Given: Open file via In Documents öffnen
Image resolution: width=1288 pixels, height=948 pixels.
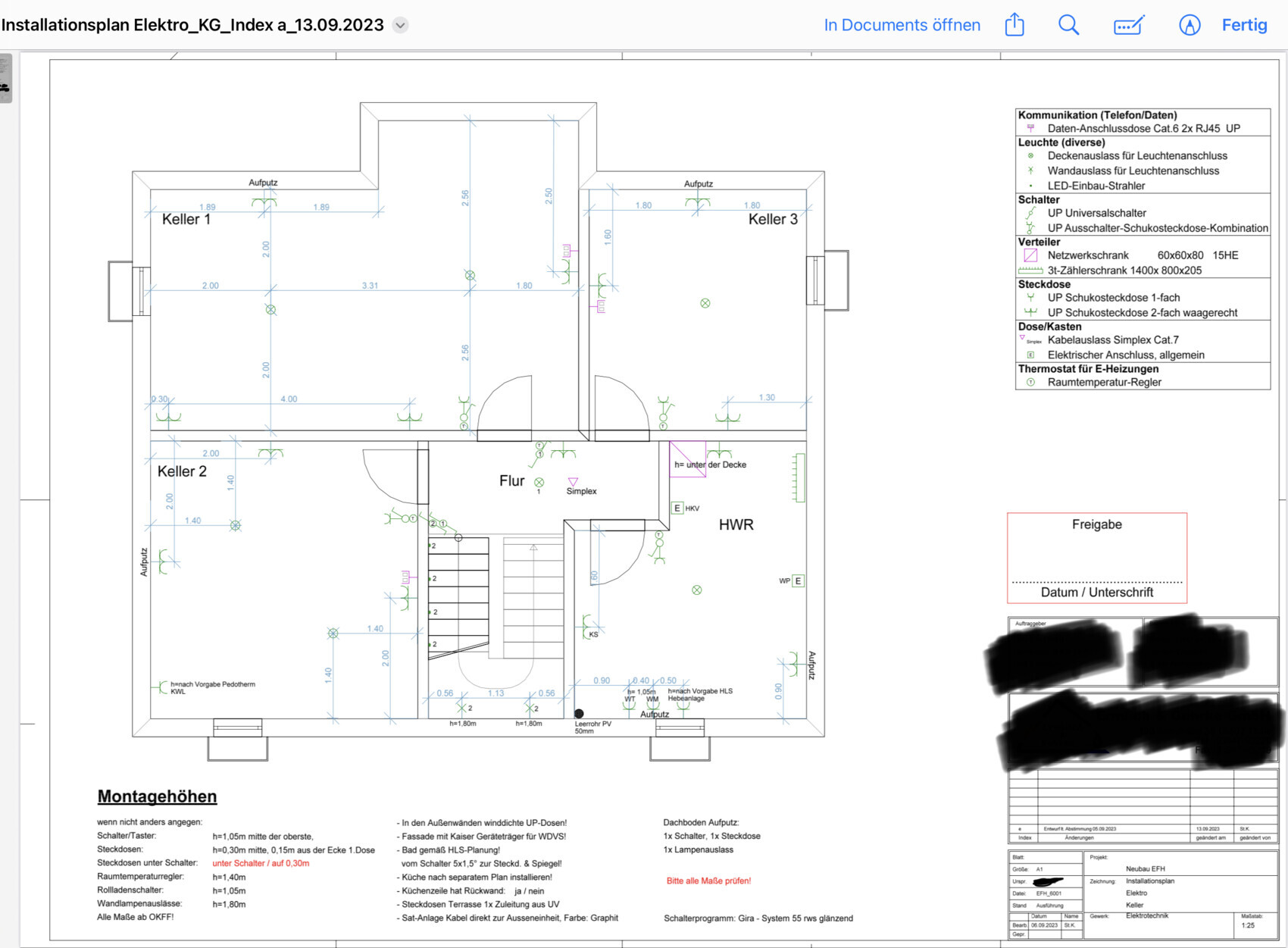Looking at the screenshot, I should point(902,25).
